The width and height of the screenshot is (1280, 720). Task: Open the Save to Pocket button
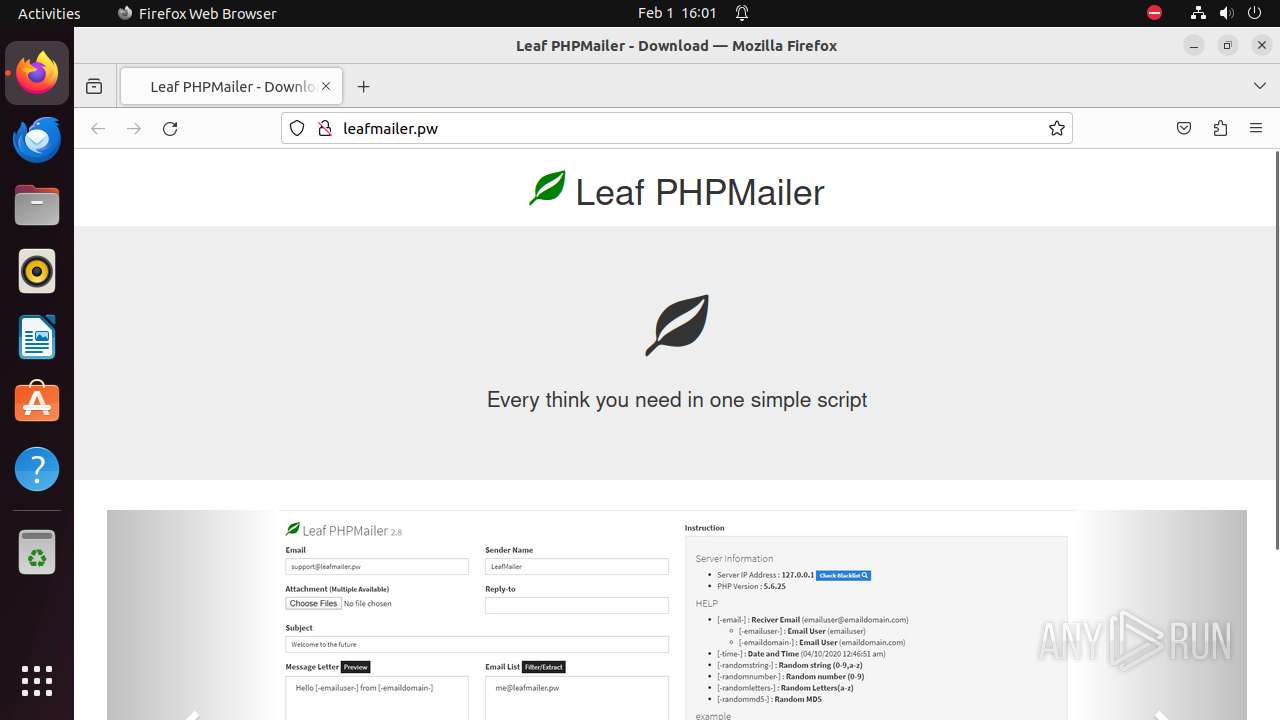[1184, 128]
